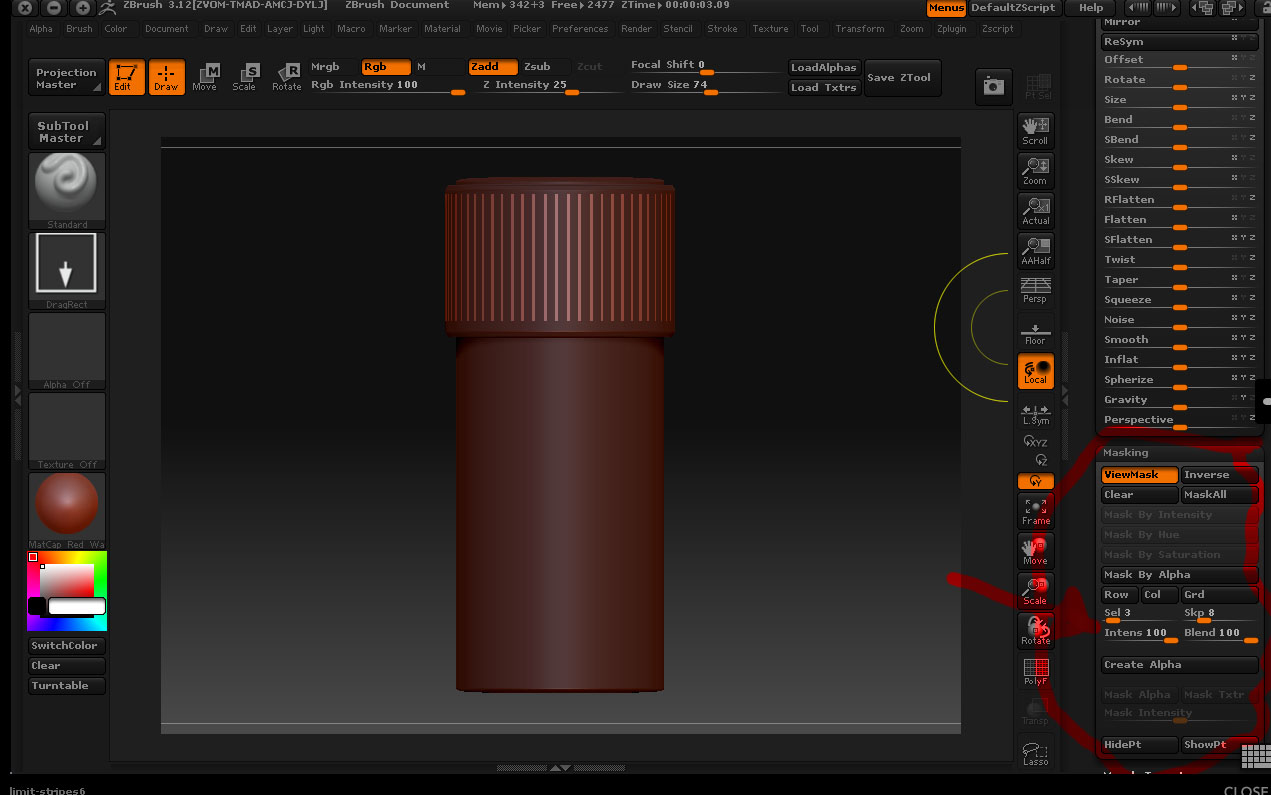The width and height of the screenshot is (1271, 795).
Task: Open the Preferences menu
Action: (580, 28)
